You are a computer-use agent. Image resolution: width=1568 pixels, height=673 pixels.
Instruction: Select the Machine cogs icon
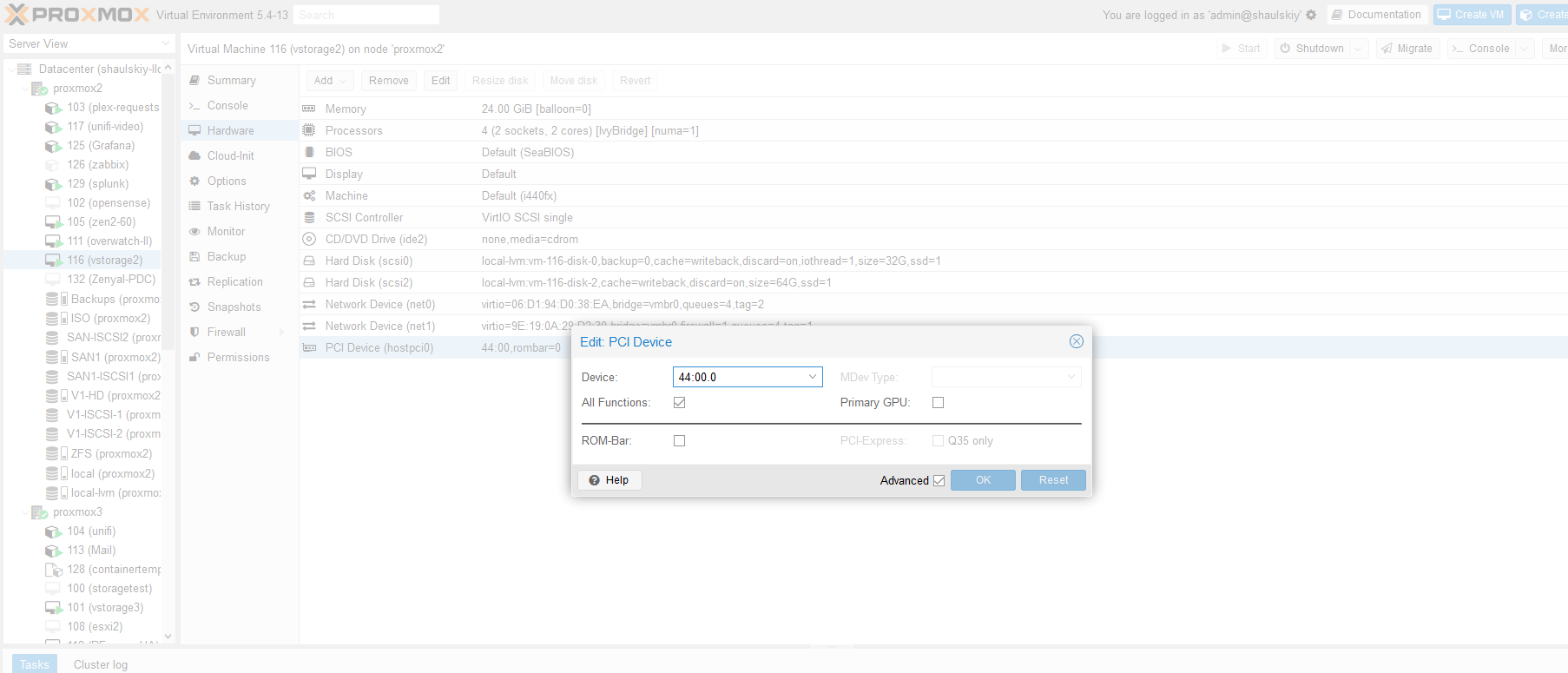coord(309,196)
